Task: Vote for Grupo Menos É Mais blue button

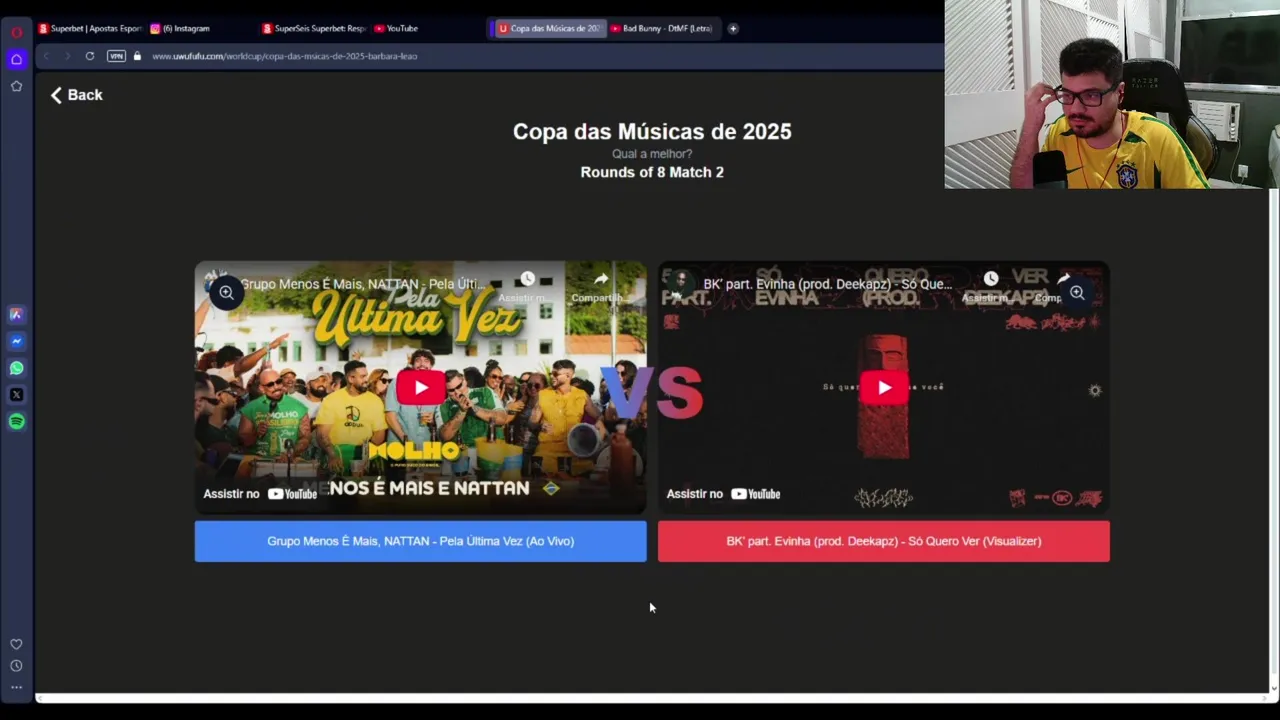Action: tap(420, 541)
